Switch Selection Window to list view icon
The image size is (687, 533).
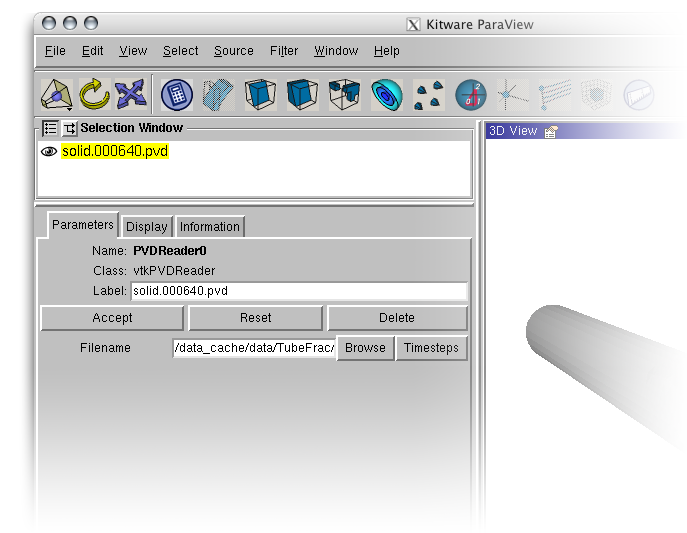pos(50,128)
